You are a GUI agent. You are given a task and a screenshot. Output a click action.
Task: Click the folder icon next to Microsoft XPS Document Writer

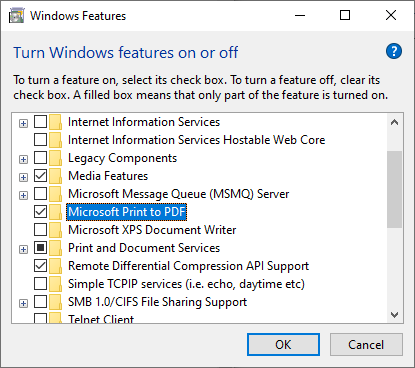point(55,230)
